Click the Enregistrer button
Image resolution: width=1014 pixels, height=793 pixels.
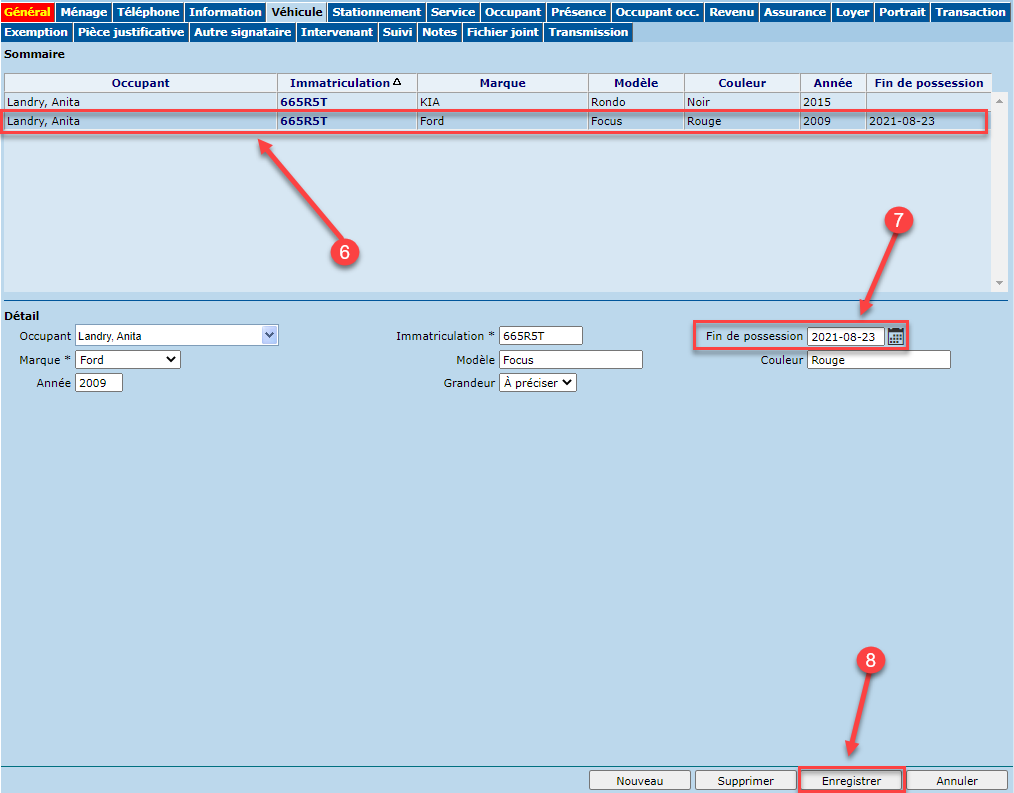click(851, 781)
